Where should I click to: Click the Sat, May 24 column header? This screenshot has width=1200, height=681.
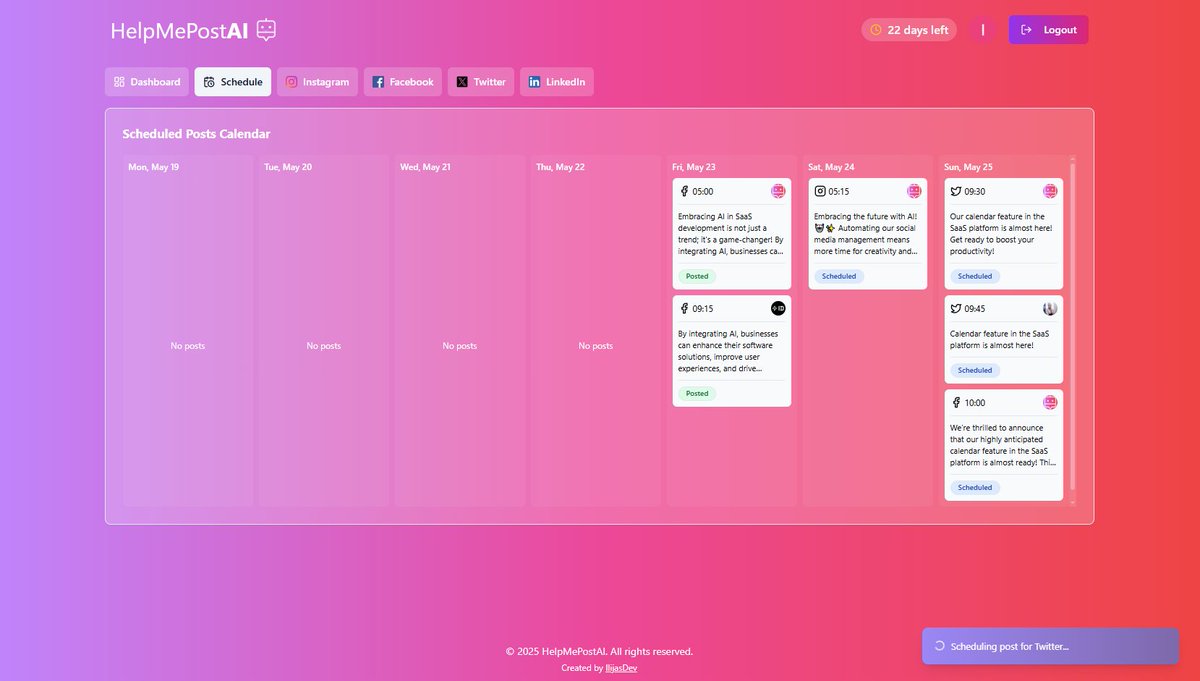pyautogui.click(x=831, y=167)
